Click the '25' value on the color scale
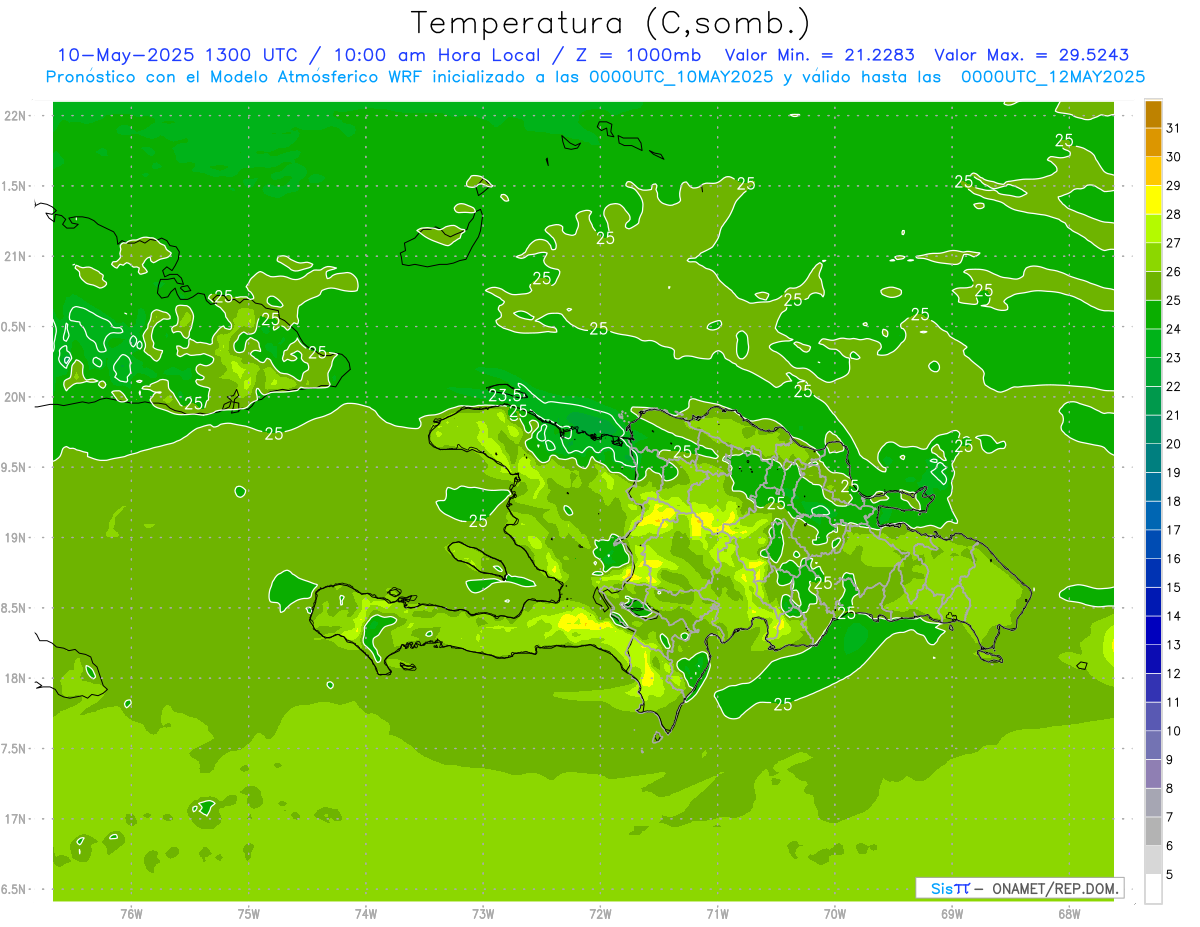This screenshot has width=1200, height=927. [x=1174, y=300]
